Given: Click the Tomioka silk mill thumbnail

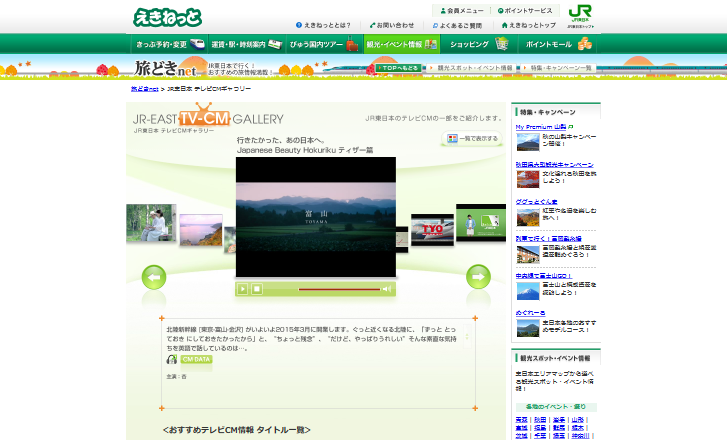Looking at the screenshot, I should 528,254.
